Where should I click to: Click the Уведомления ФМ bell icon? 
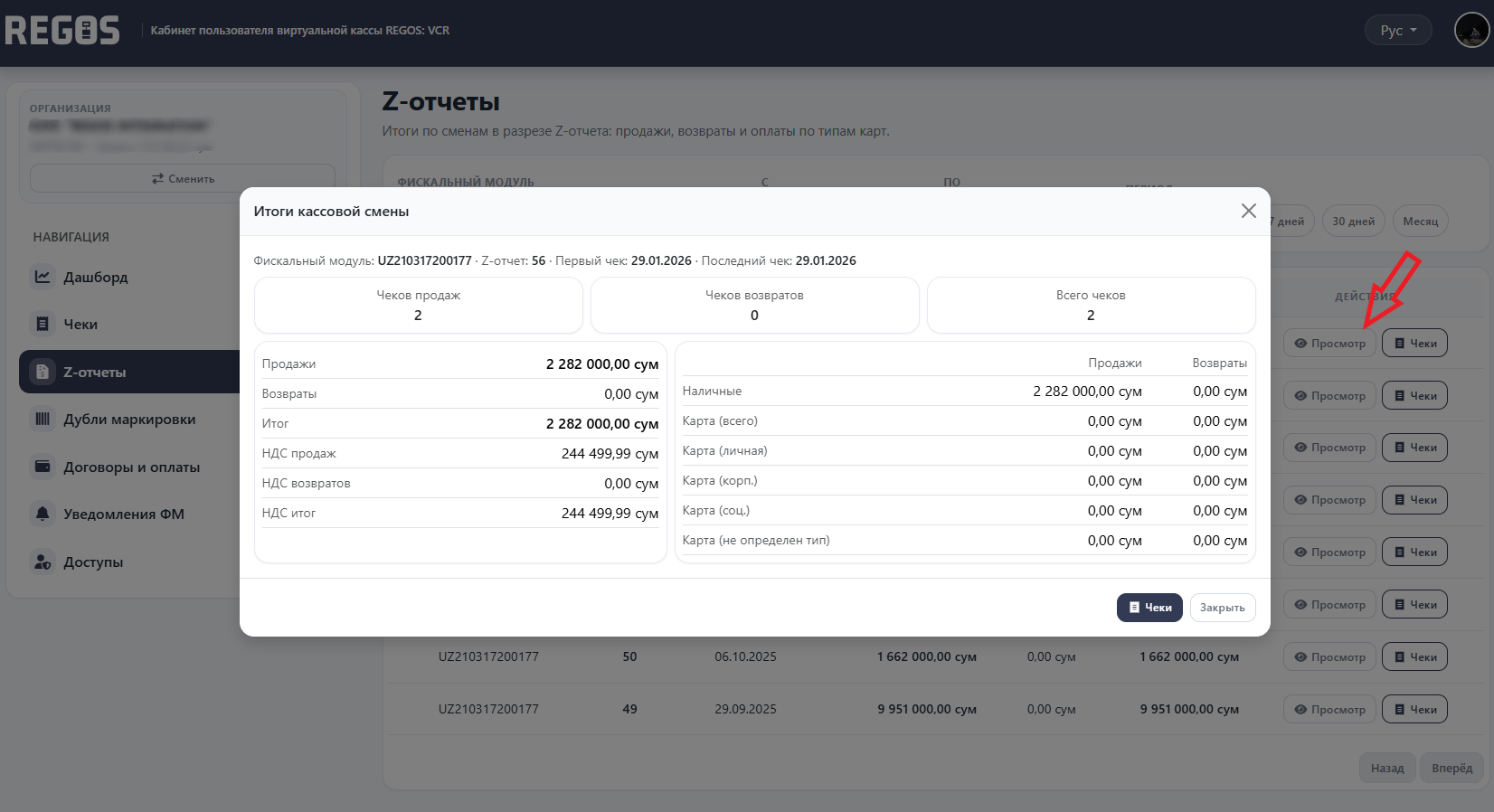point(43,514)
